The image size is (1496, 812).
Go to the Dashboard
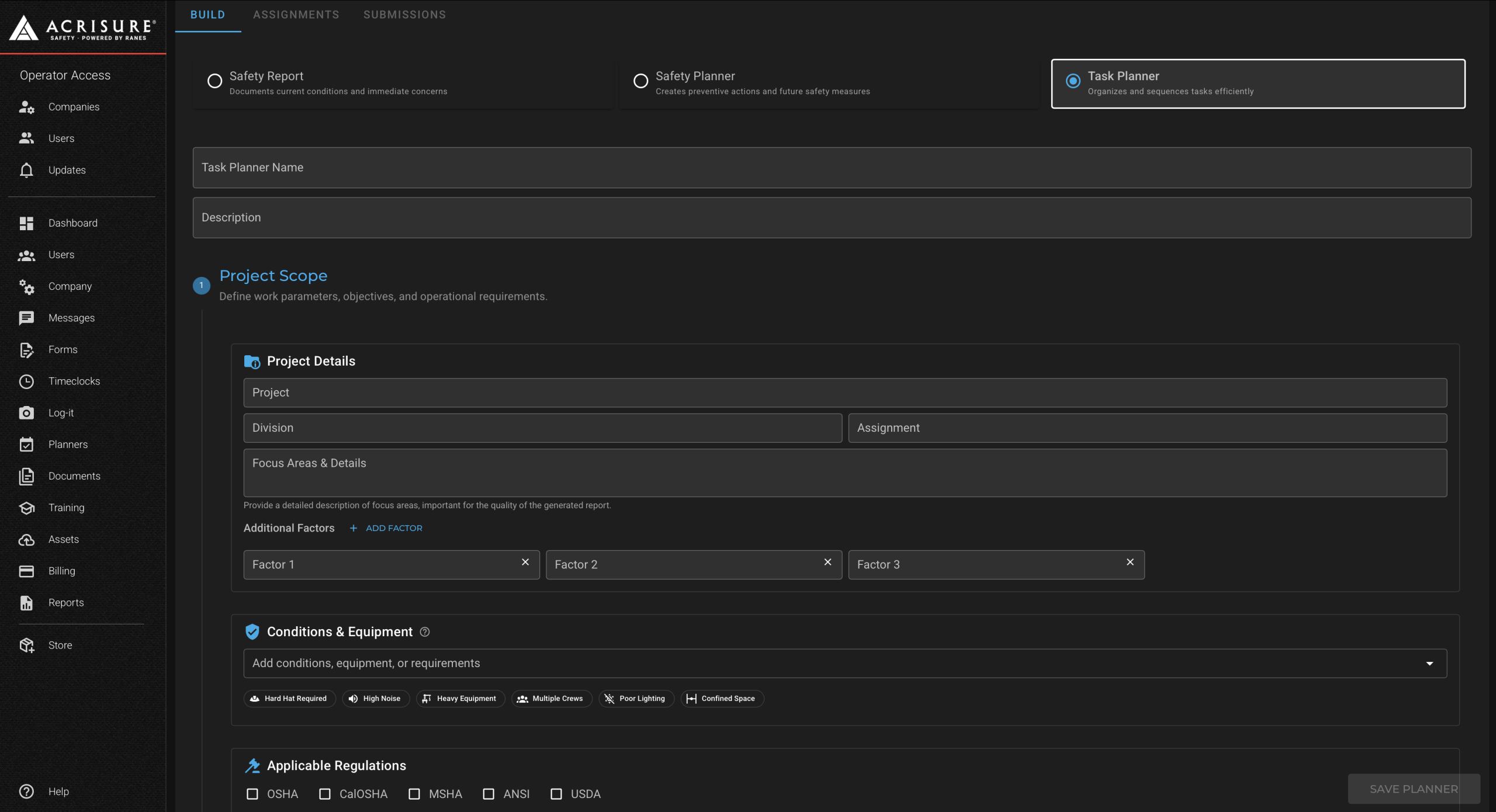pyautogui.click(x=72, y=223)
